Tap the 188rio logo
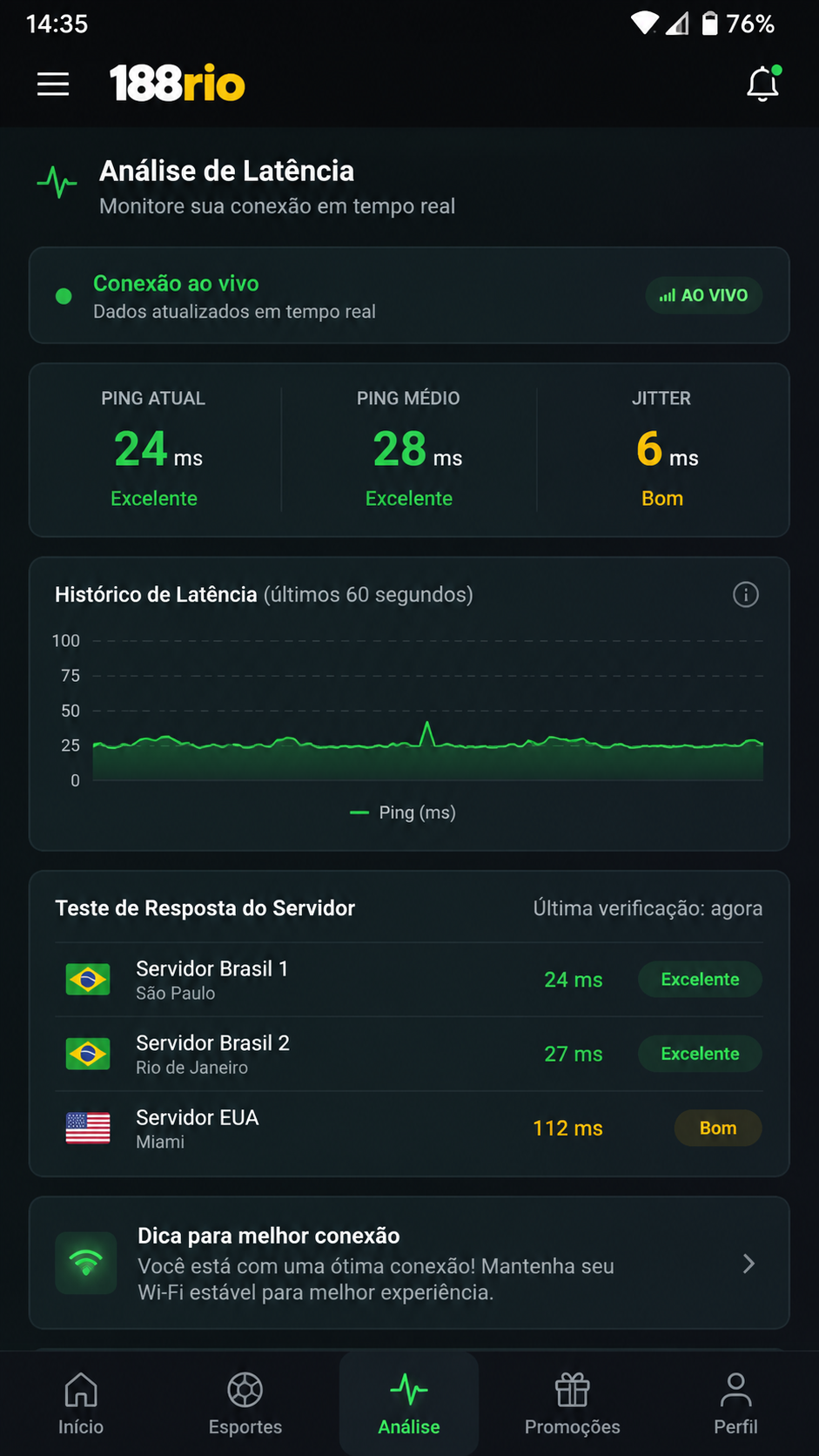 click(178, 84)
